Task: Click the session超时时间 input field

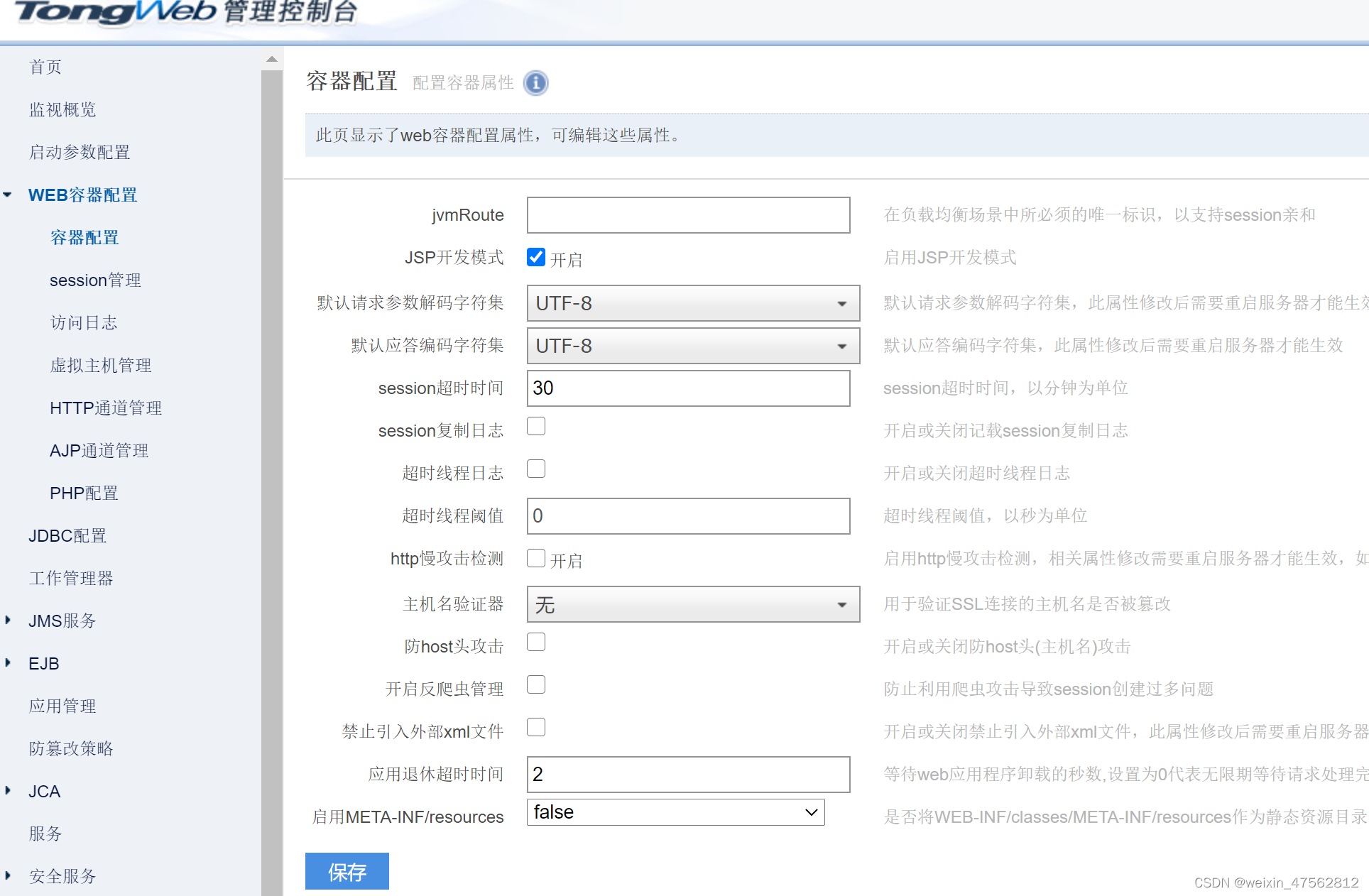Action: (688, 388)
